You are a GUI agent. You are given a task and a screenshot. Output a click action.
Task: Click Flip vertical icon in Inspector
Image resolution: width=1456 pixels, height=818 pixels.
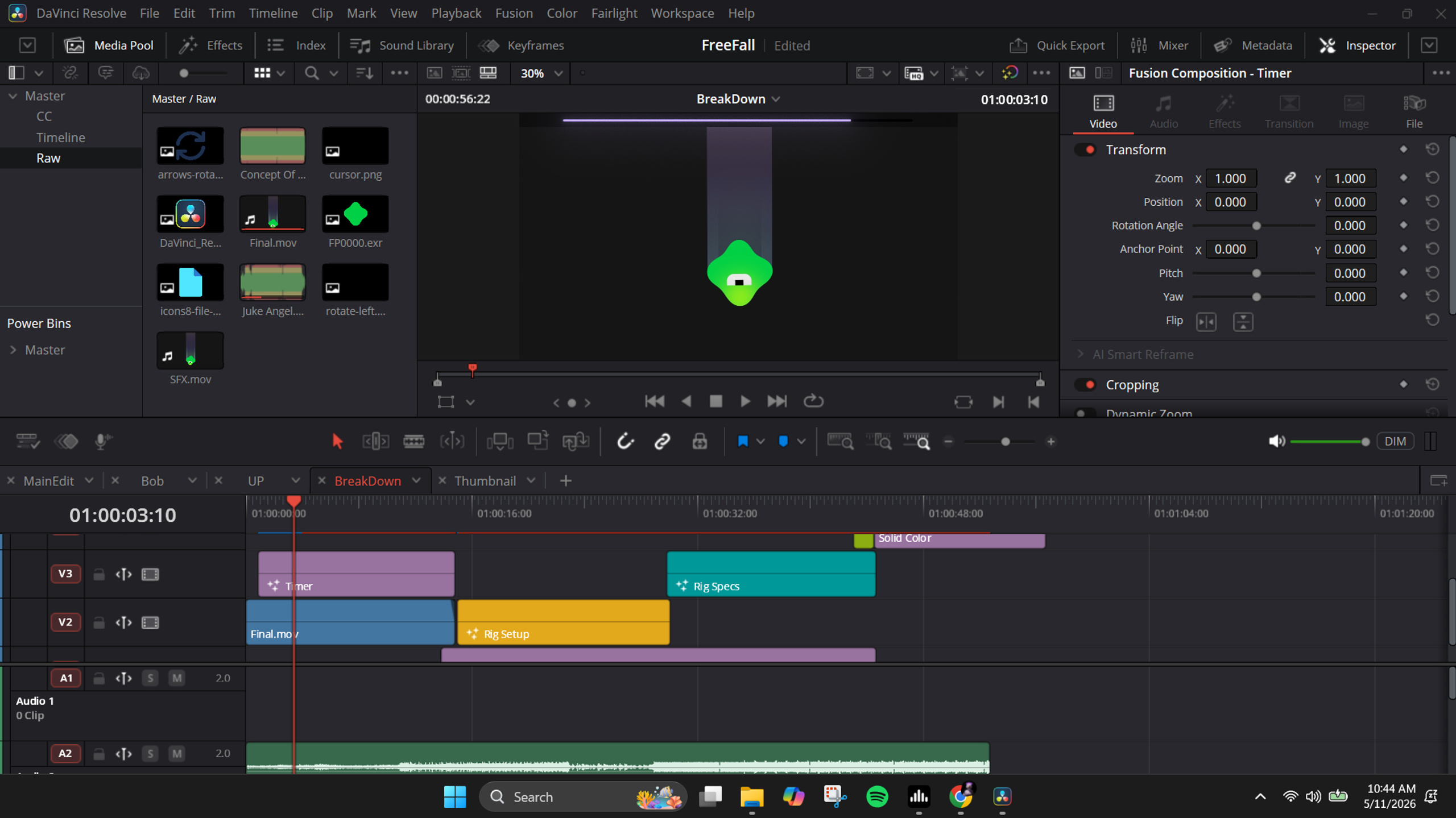1243,322
